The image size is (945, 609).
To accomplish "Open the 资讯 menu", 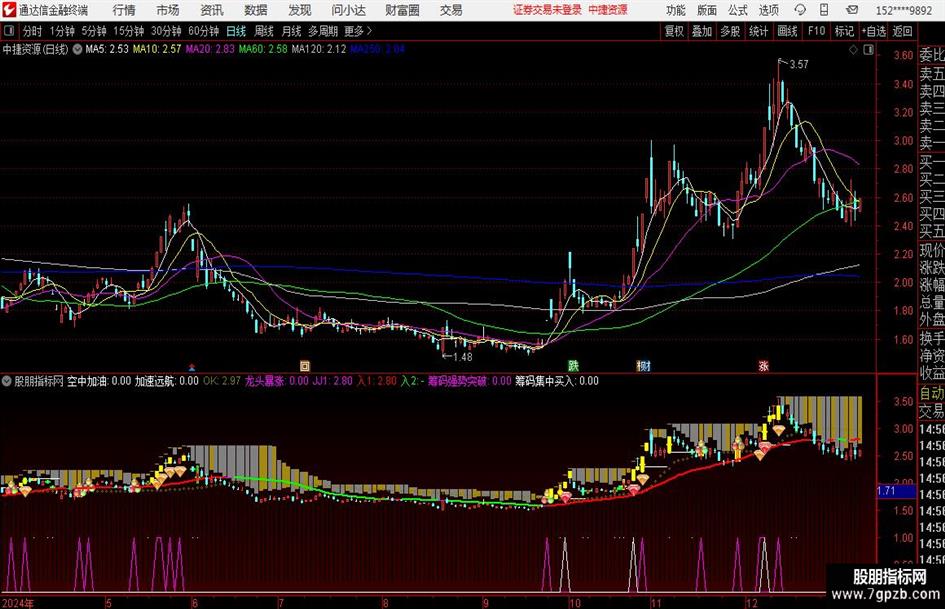I will pos(212,10).
